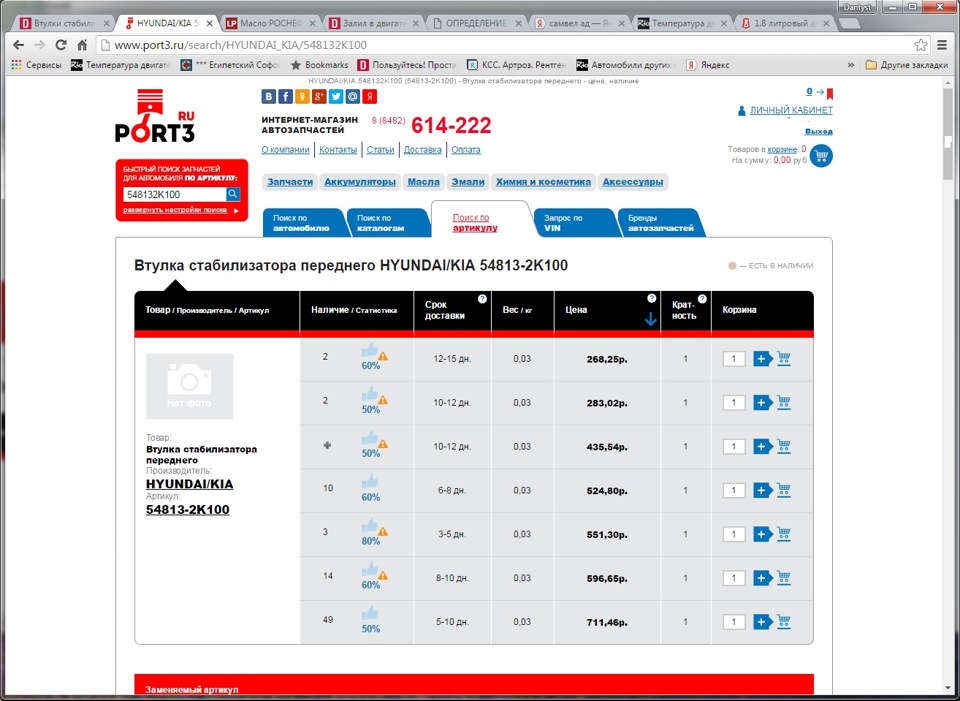The image size is (960, 701).
Task: Click quantity field for the 524,80р. offer
Action: [x=734, y=490]
